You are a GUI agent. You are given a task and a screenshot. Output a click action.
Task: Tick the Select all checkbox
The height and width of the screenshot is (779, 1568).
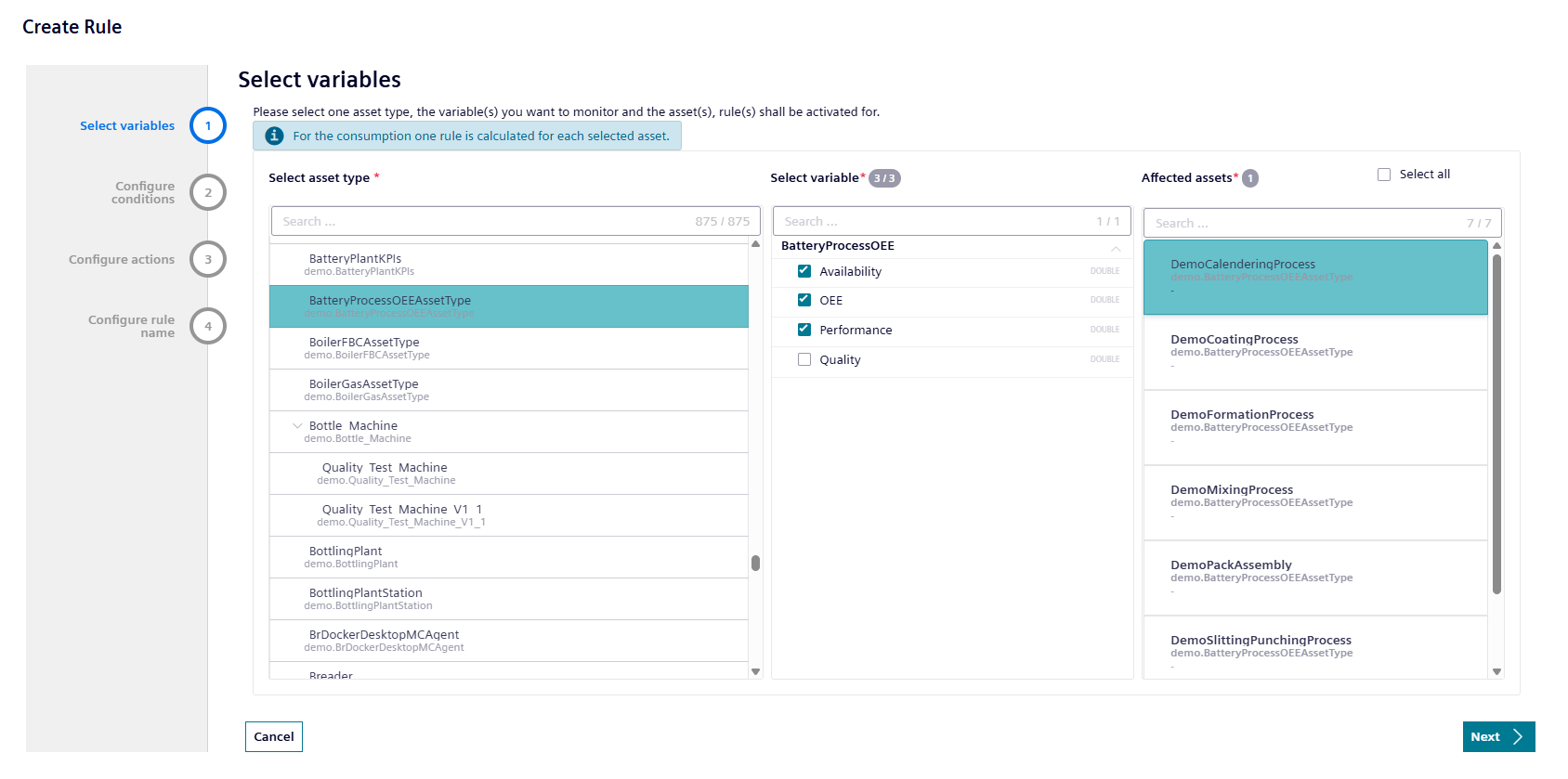[1384, 175]
